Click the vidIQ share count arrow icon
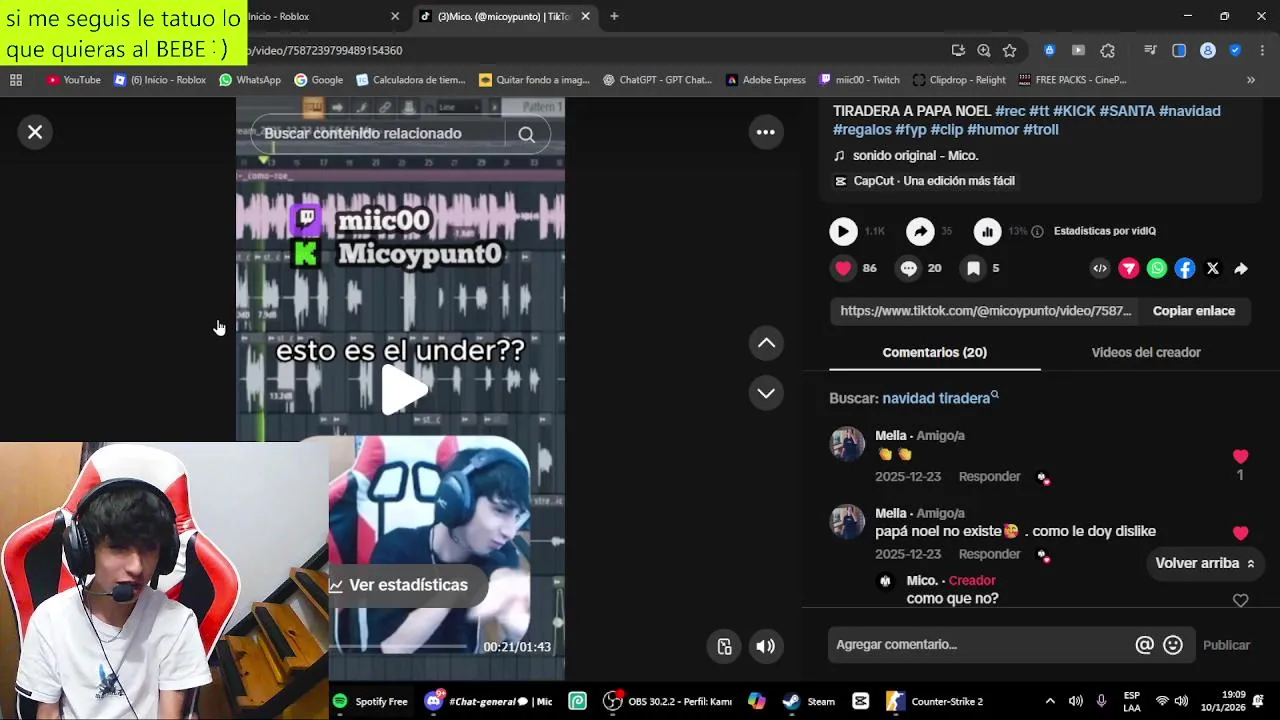Image resolution: width=1280 pixels, height=720 pixels. (x=920, y=231)
